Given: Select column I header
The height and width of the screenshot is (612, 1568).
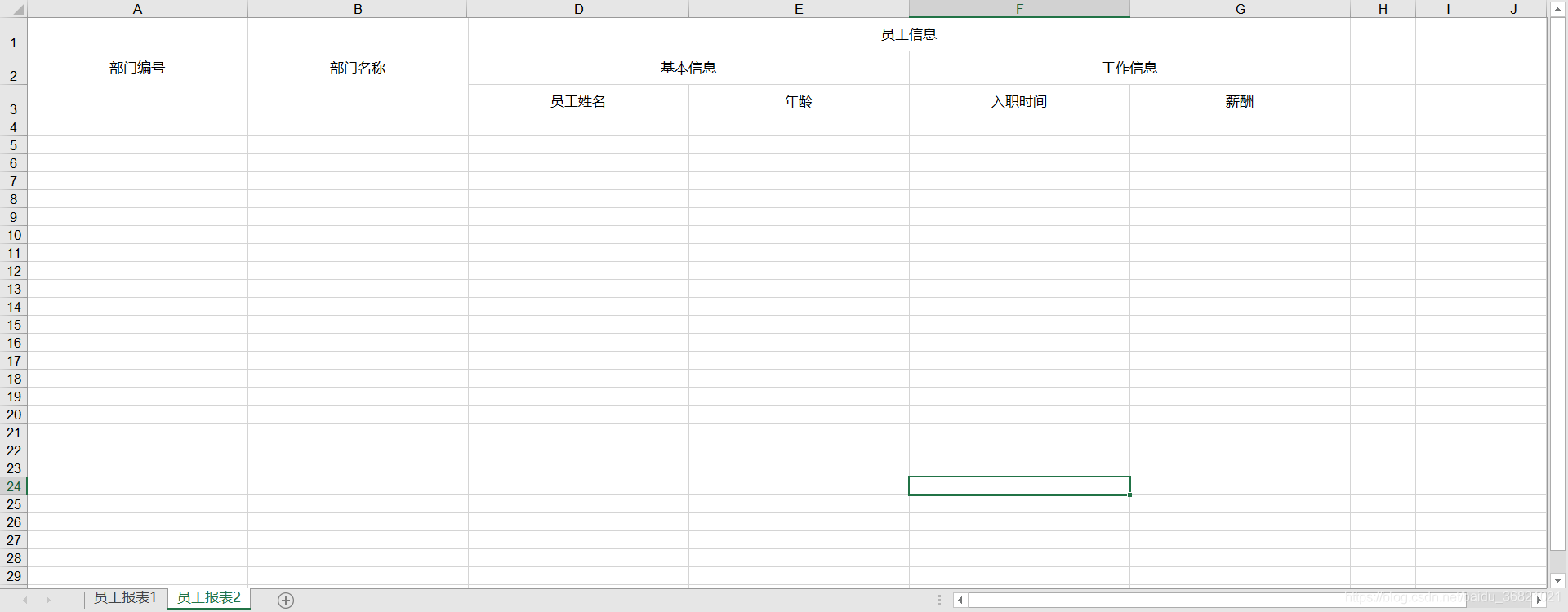Looking at the screenshot, I should tap(1448, 9).
